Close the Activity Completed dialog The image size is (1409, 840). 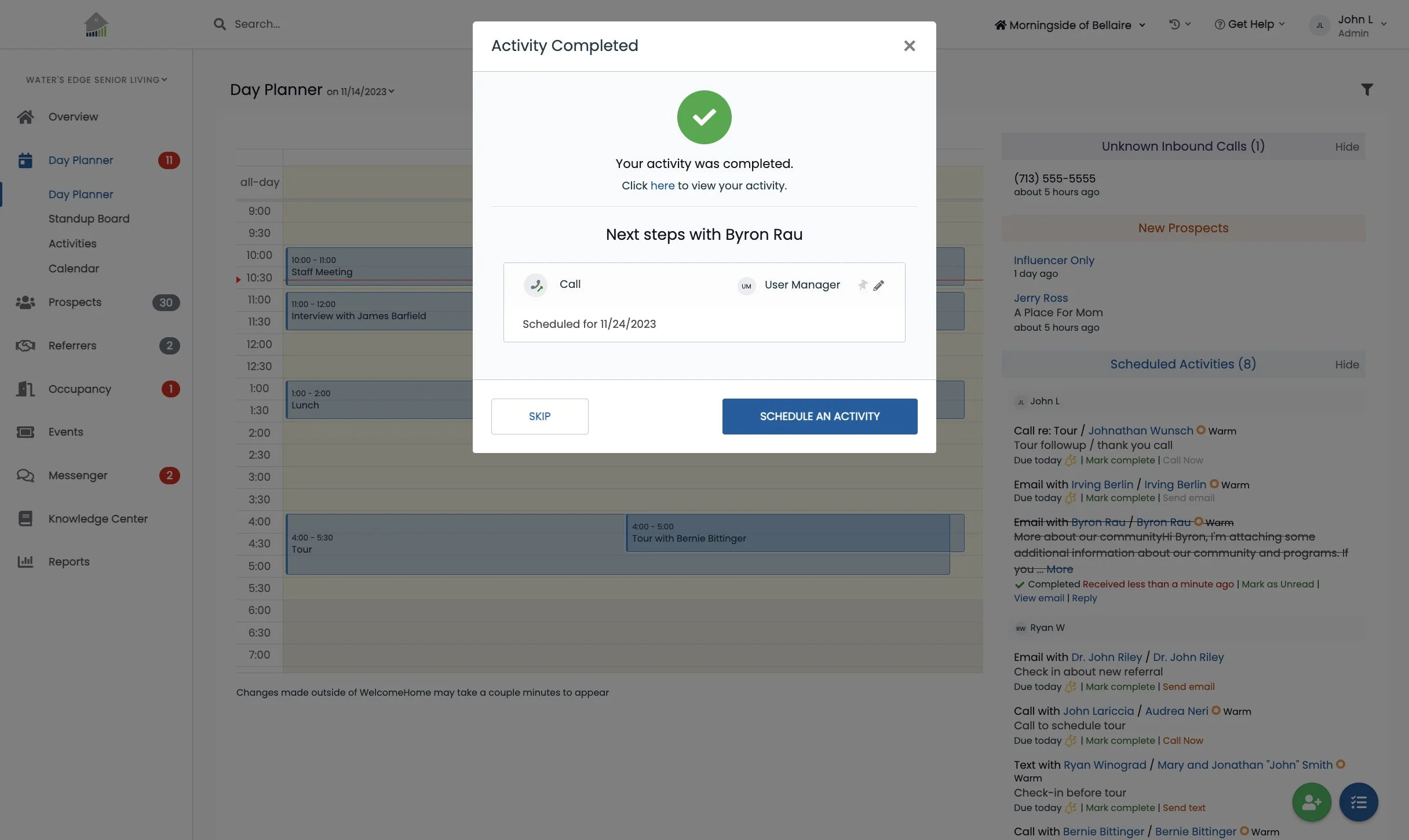pyautogui.click(x=909, y=46)
